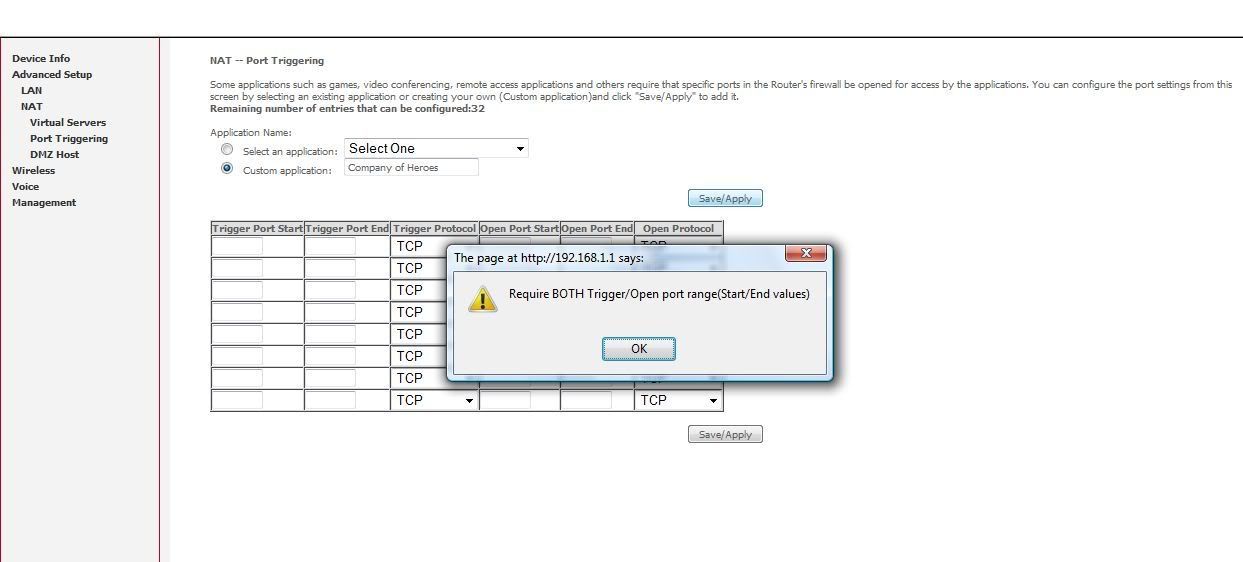Screen dimensions: 1243x562
Task: Choose the 'Select an application' radio button
Action: (227, 149)
